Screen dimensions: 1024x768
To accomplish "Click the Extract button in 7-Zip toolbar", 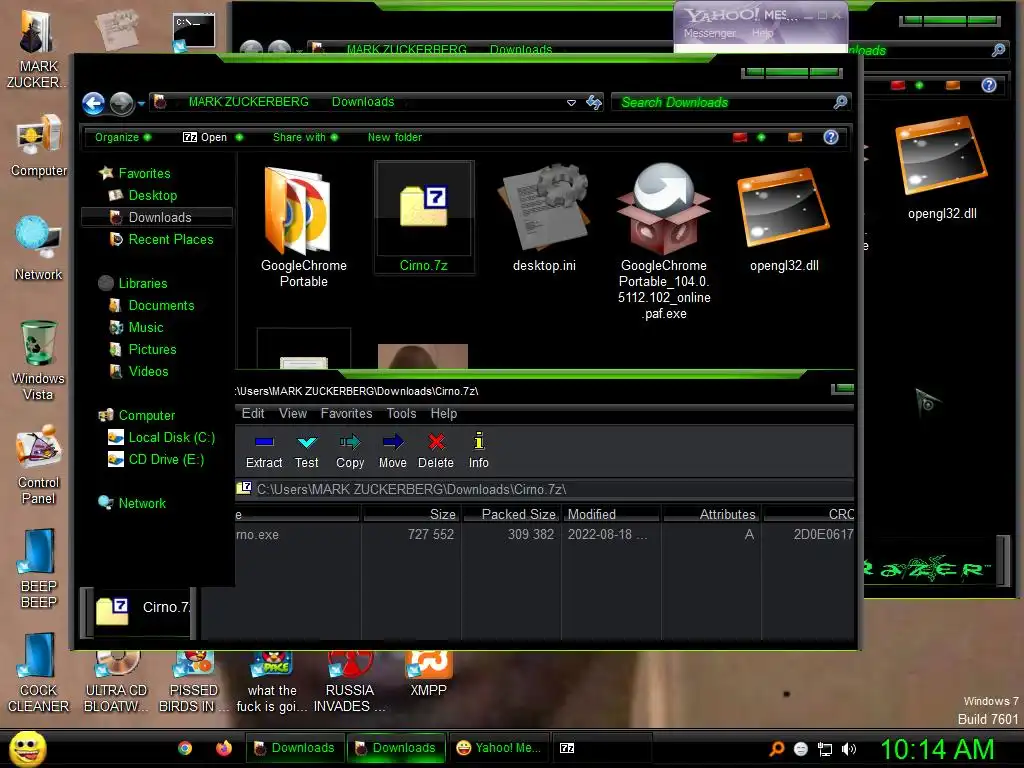I will tap(264, 451).
